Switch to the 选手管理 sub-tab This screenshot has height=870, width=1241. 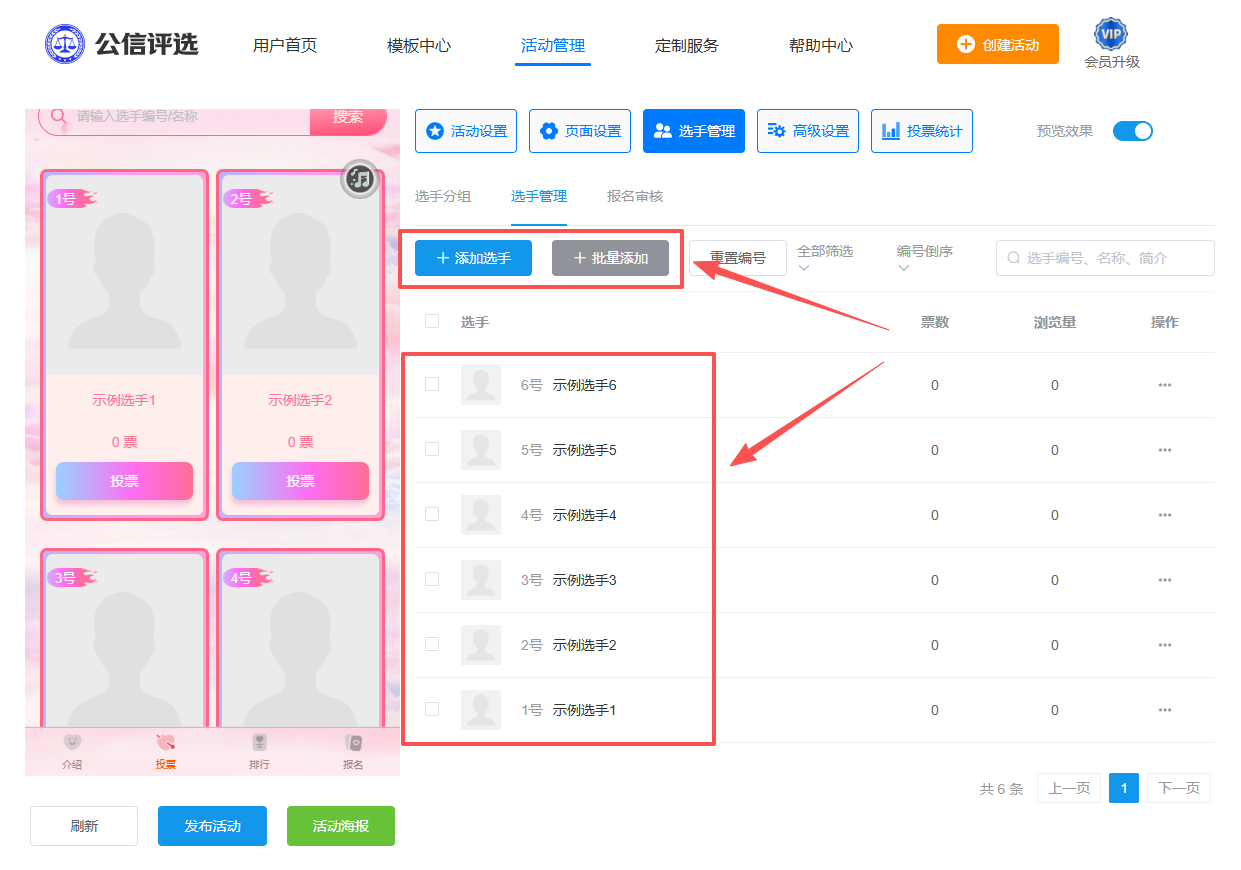click(x=539, y=196)
